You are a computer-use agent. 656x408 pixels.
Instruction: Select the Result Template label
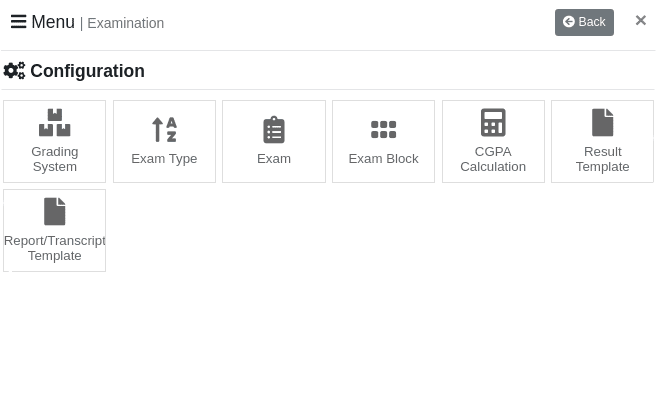602,159
